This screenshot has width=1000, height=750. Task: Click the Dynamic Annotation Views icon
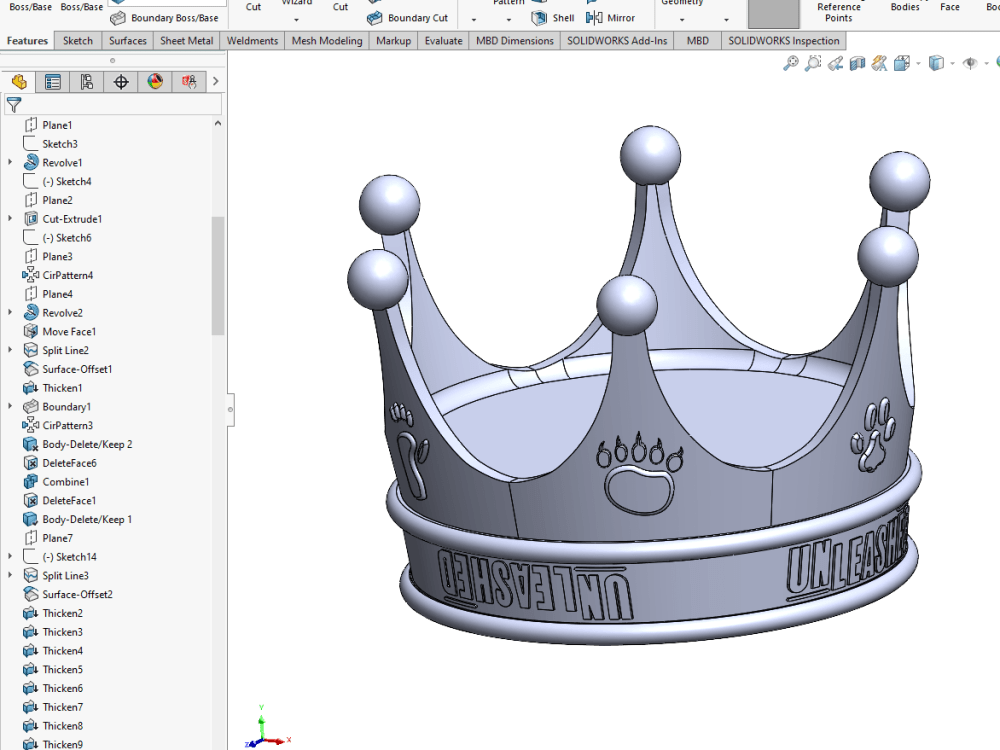880,63
